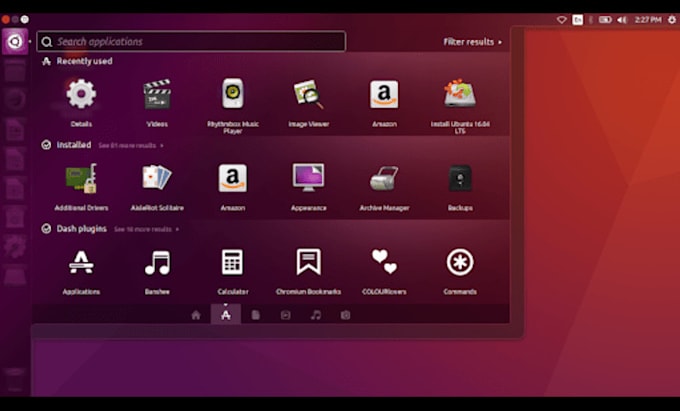Open the system power menu gear

tap(672, 20)
